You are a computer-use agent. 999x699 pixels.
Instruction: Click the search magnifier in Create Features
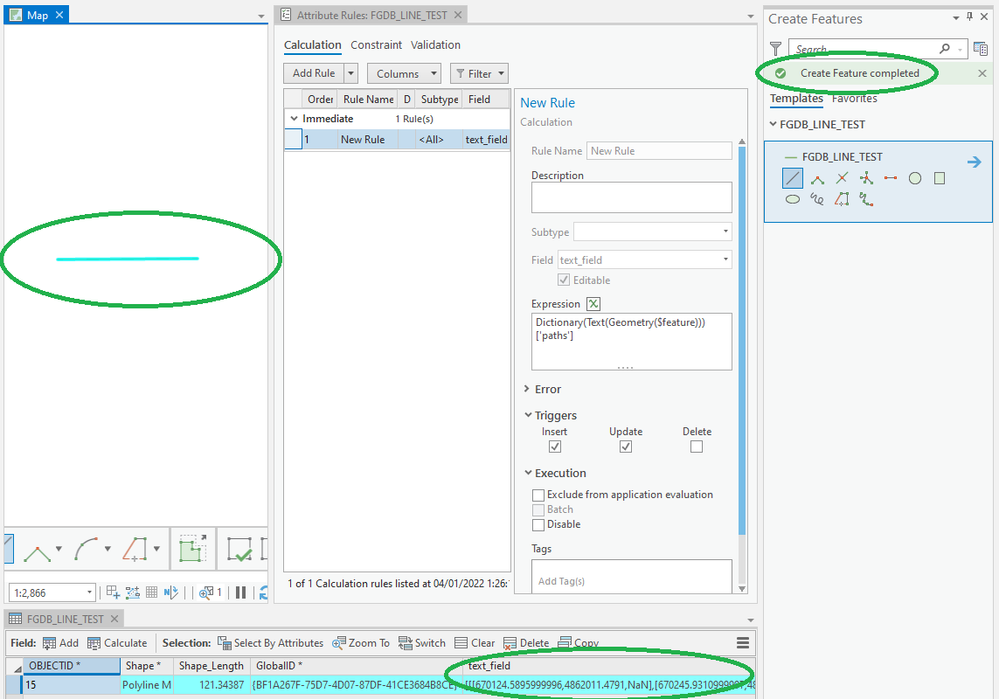point(945,48)
